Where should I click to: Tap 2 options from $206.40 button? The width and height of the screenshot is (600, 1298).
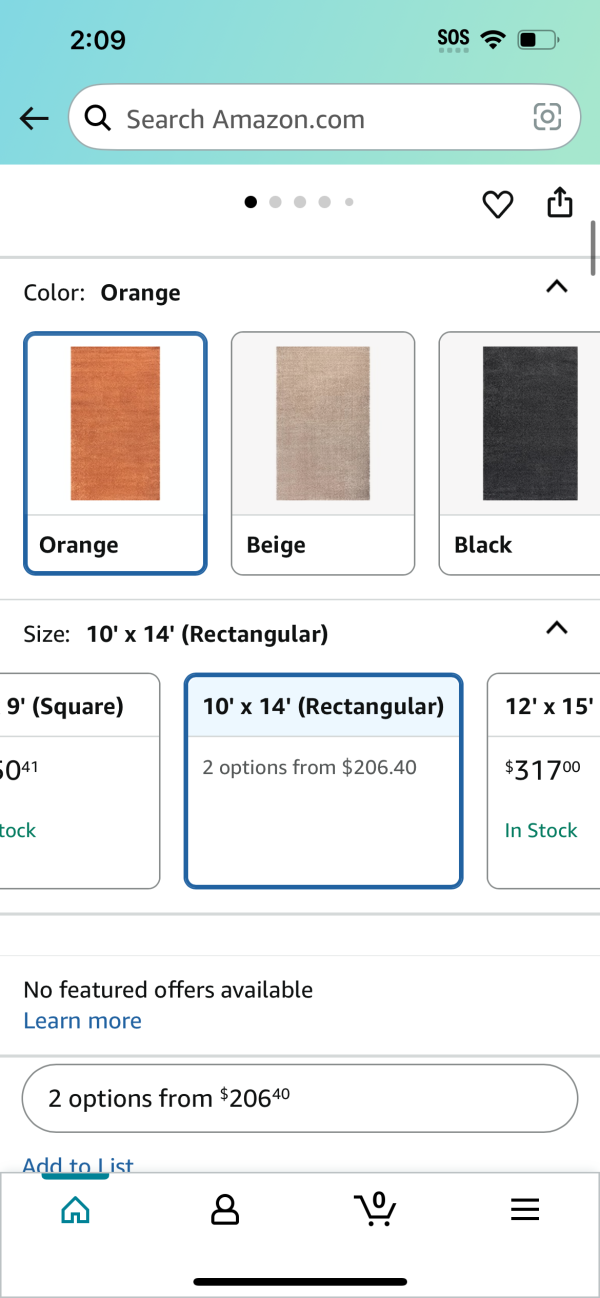[x=300, y=1098]
